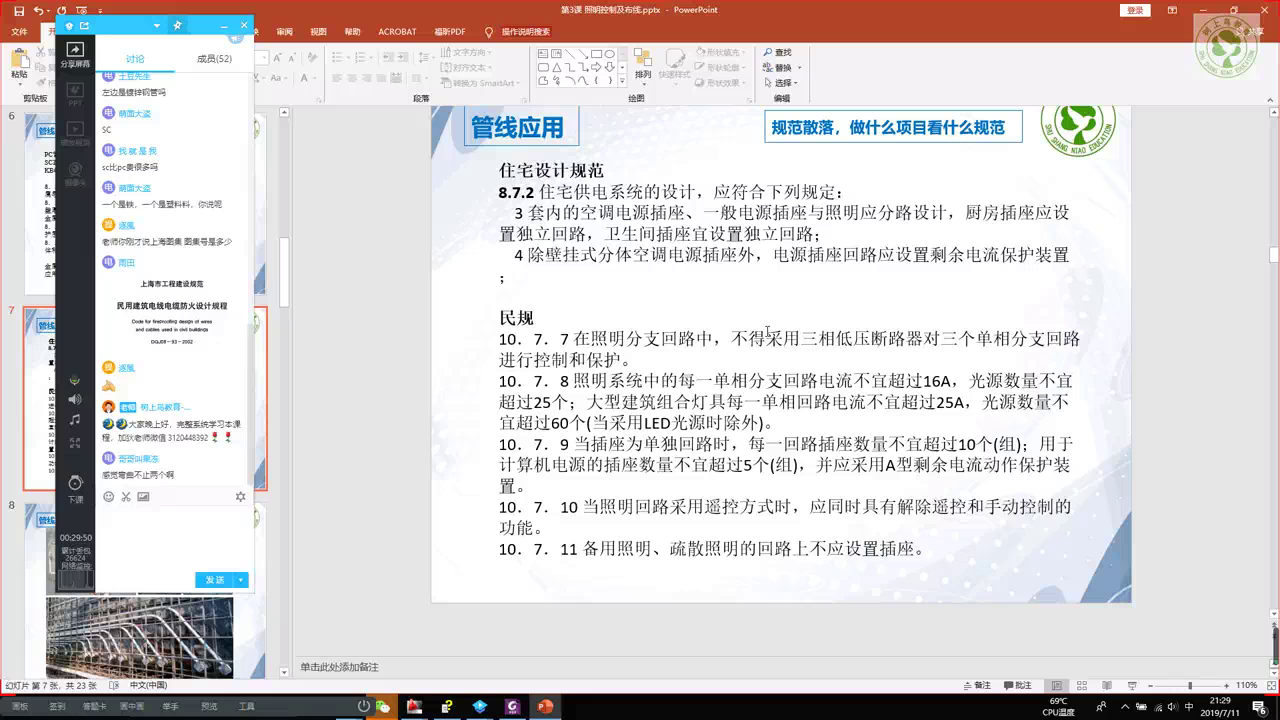Image resolution: width=1280 pixels, height=720 pixels.
Task: Open the emoji picker in chat
Action: point(108,496)
